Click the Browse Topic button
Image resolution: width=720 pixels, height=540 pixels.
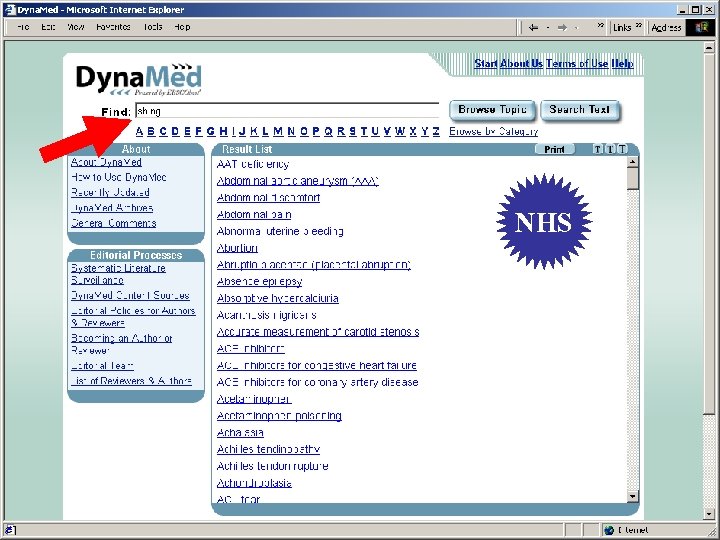tap(492, 110)
